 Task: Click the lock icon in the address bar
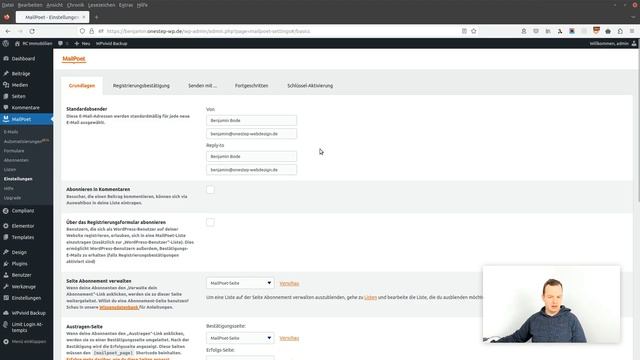point(91,31)
